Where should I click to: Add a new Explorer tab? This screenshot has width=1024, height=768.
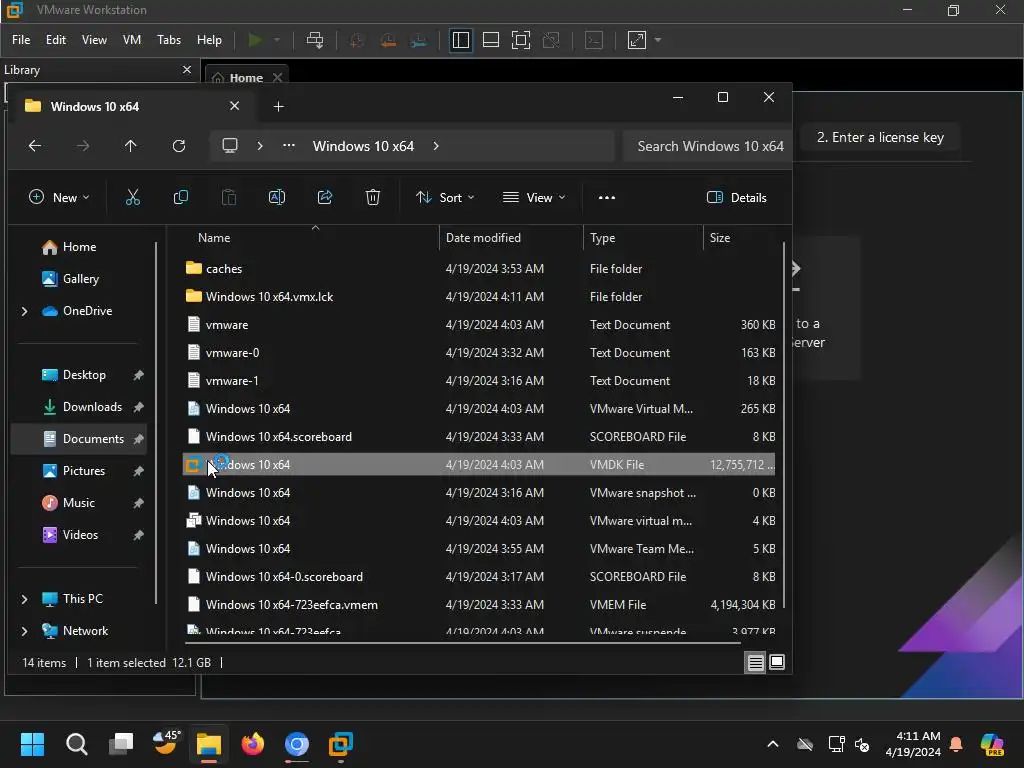pyautogui.click(x=278, y=106)
